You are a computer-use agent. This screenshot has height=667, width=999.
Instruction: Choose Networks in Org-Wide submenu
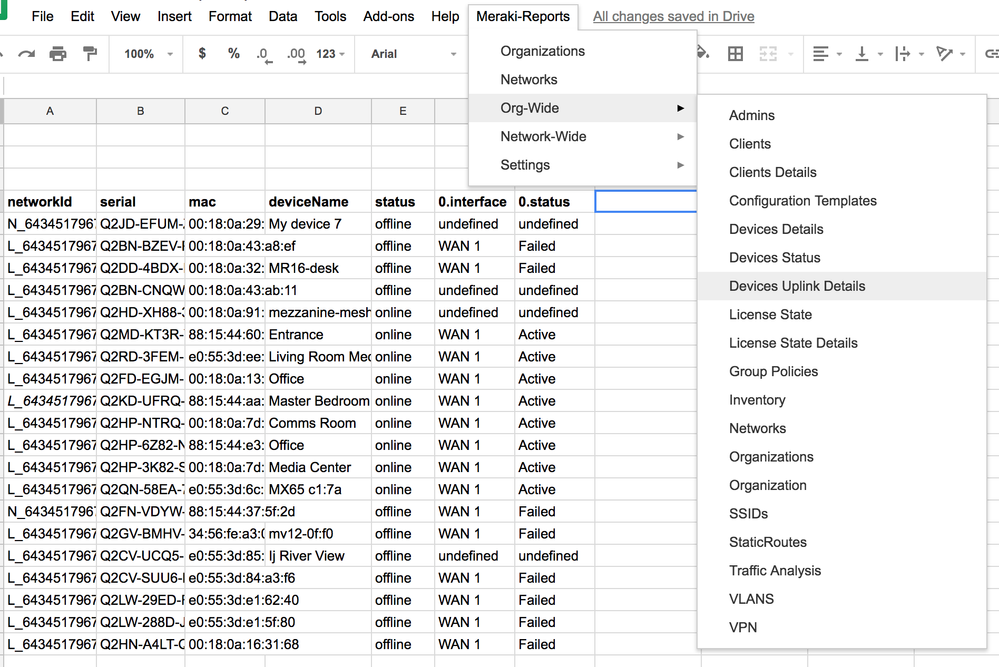click(842, 428)
